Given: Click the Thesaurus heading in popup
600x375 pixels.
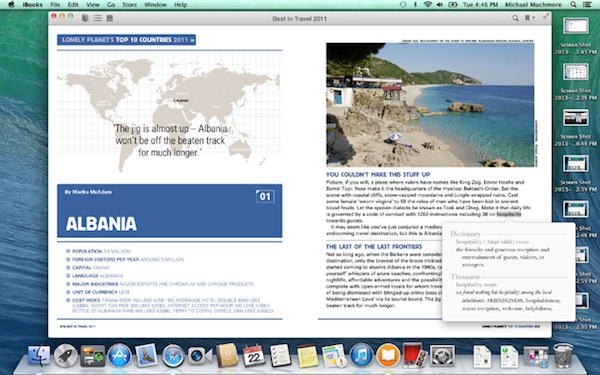Looking at the screenshot, I should click(465, 277).
